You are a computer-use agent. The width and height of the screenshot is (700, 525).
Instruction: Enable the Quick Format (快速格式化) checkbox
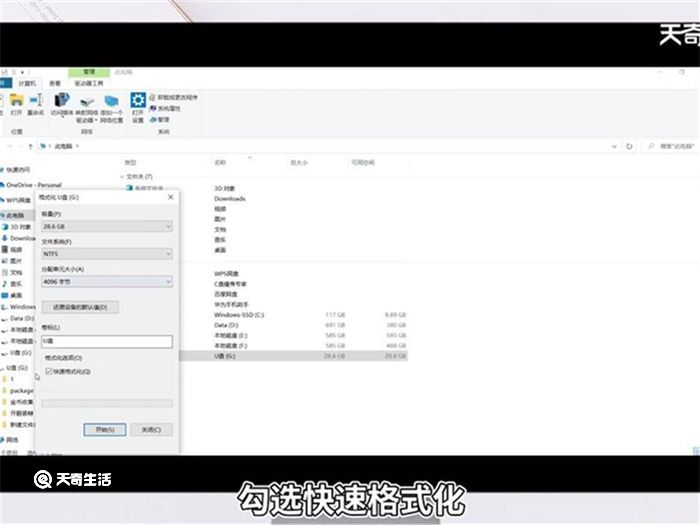(49, 371)
